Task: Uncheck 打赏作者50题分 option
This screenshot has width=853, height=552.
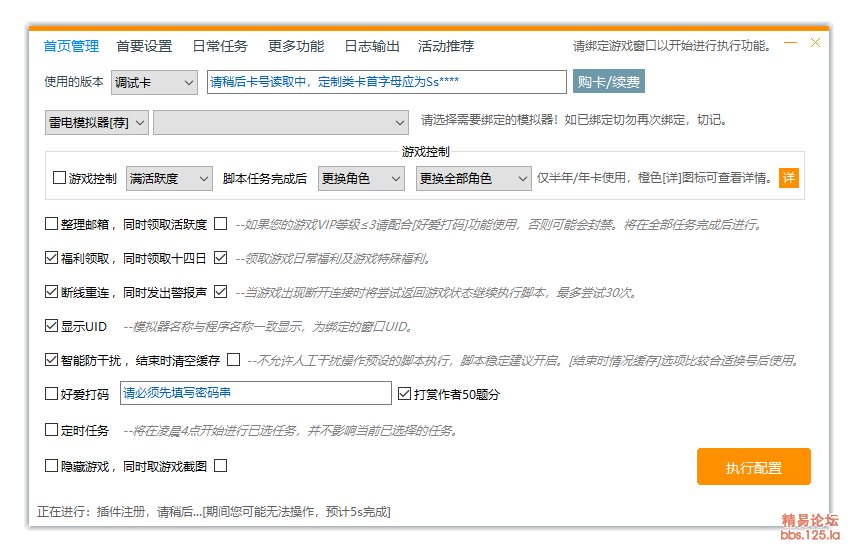Action: (x=405, y=394)
